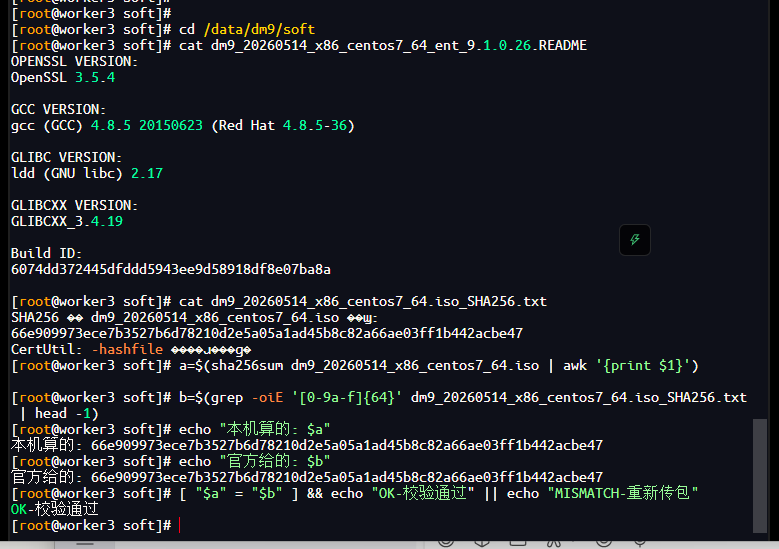Viewport: 779px width, 549px height.
Task: Click the 'OPENSSL VERSION:' heading
Action: [x=75, y=62]
